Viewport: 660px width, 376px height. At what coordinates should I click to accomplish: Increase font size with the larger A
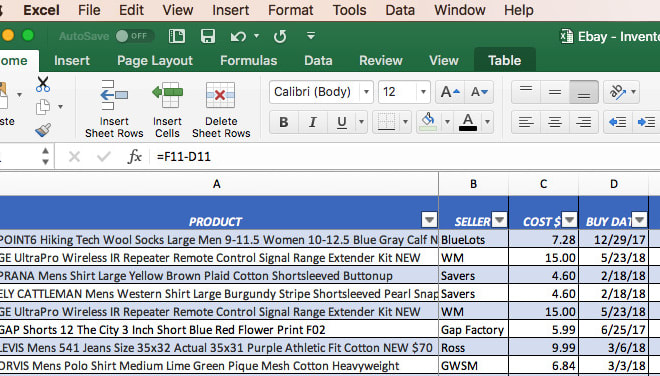pos(450,92)
